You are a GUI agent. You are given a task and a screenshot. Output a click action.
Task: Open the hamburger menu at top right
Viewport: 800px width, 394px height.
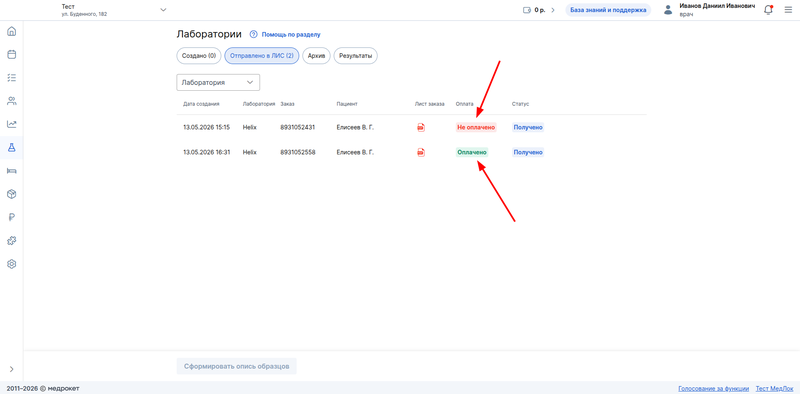coord(788,10)
